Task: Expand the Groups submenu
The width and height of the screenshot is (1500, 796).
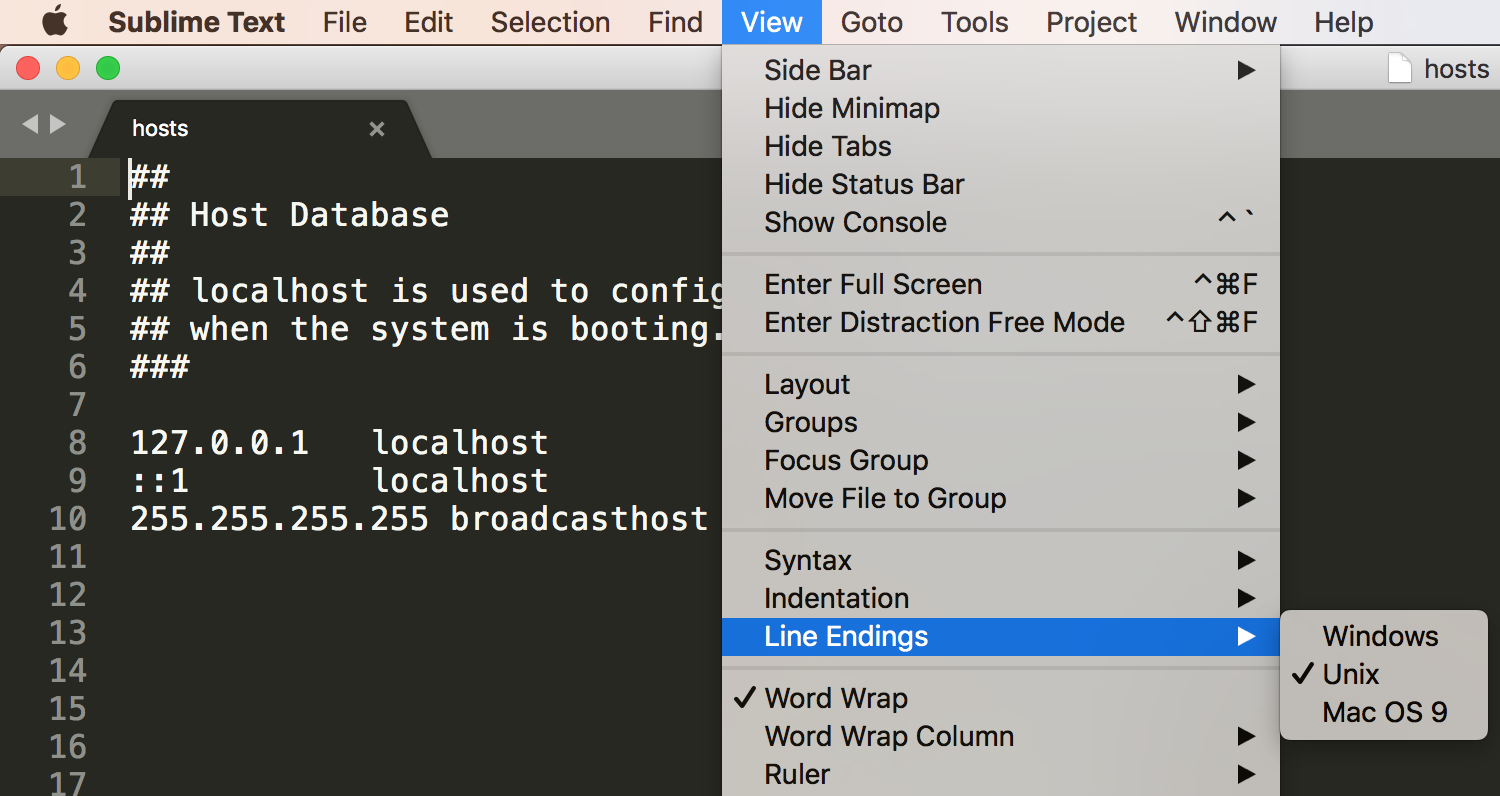Action: tap(1001, 422)
